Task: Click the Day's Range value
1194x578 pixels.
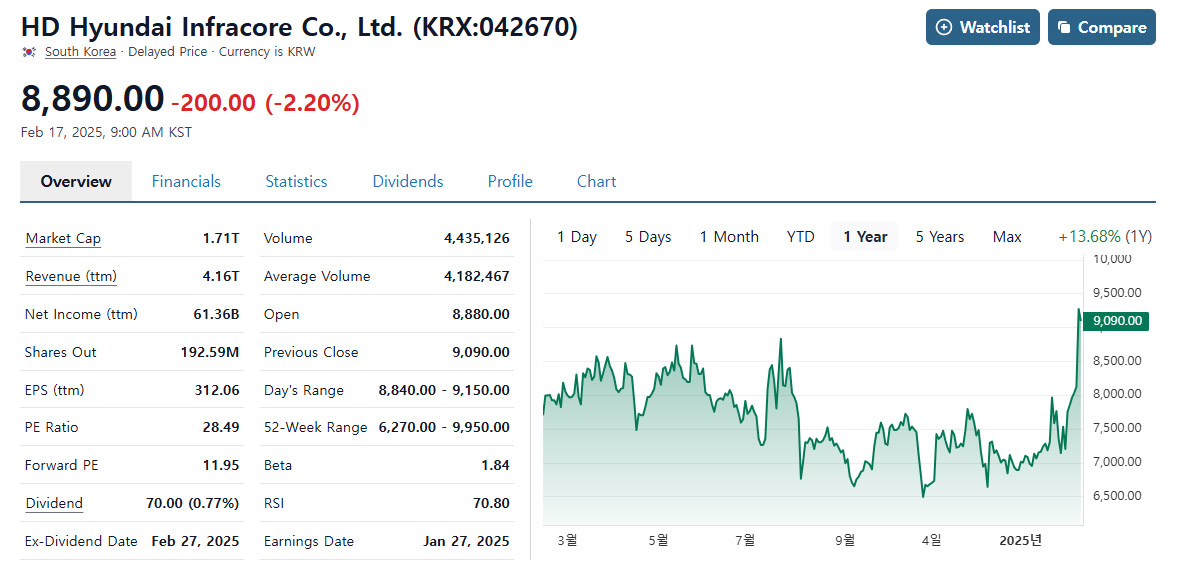Action: (444, 390)
